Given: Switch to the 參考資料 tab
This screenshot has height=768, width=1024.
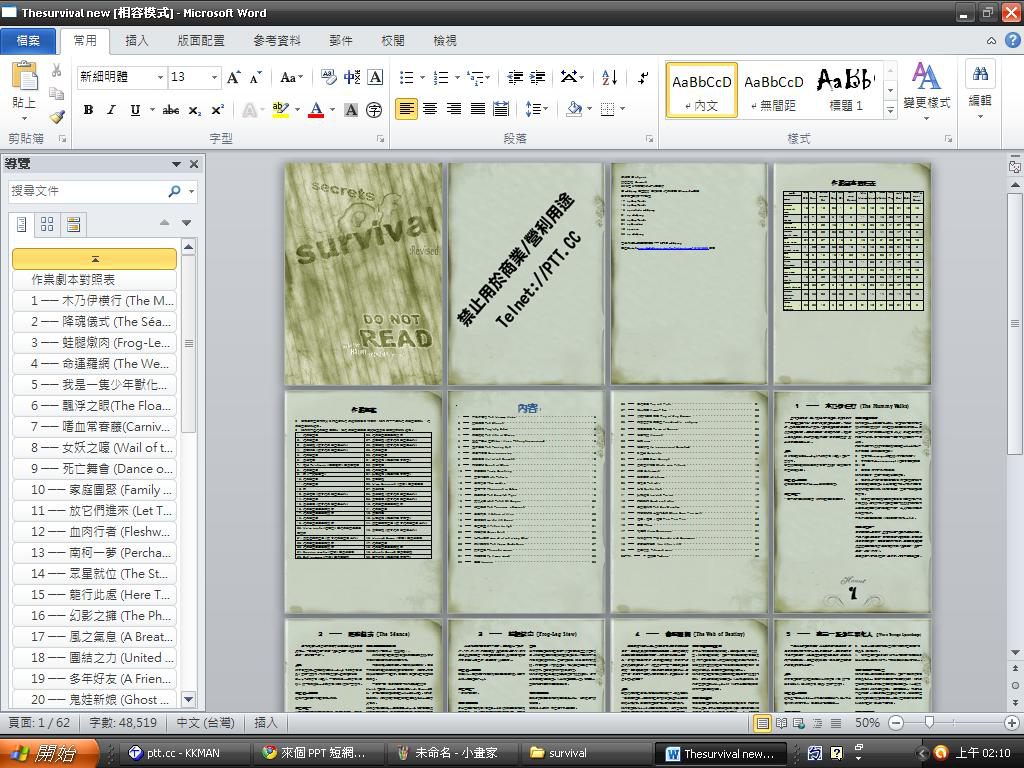Looking at the screenshot, I should coord(278,40).
